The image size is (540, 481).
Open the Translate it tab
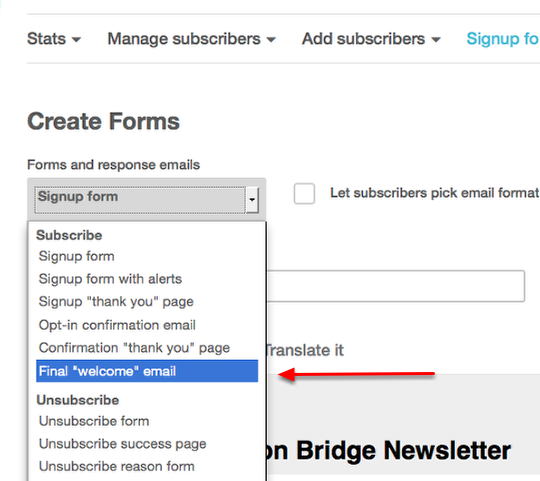(x=305, y=350)
